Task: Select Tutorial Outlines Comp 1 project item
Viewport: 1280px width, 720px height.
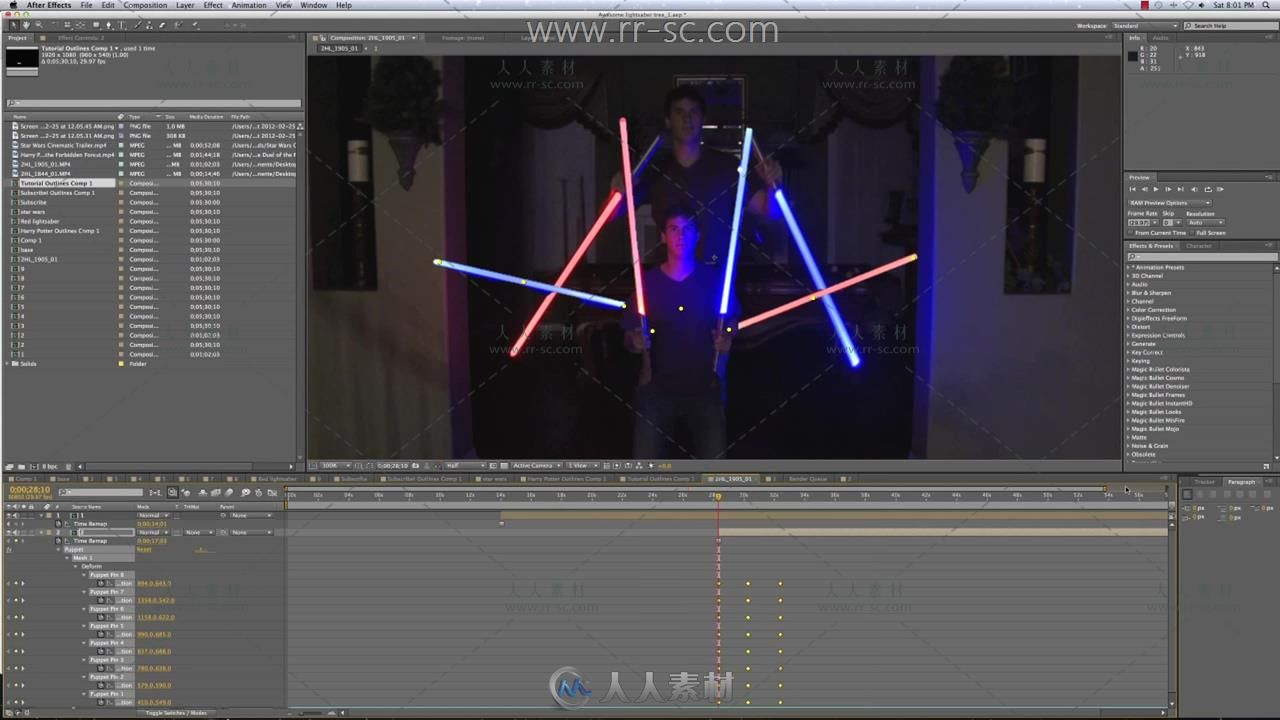Action: point(56,183)
